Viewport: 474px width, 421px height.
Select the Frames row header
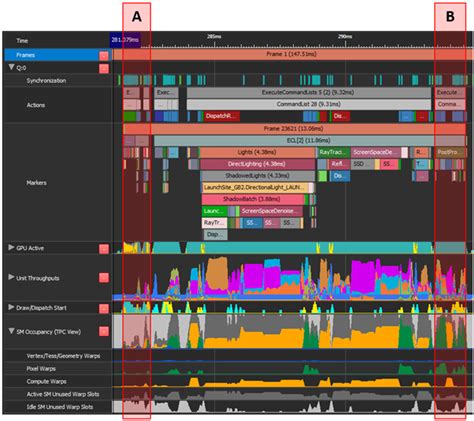[51, 55]
